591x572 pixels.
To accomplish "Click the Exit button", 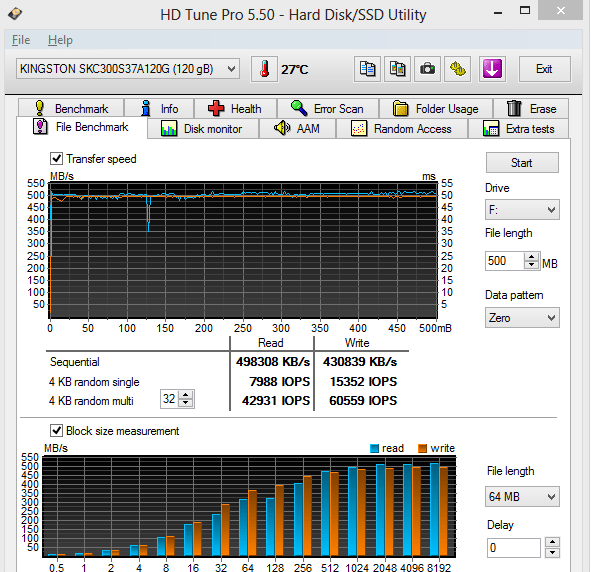I will tap(545, 69).
